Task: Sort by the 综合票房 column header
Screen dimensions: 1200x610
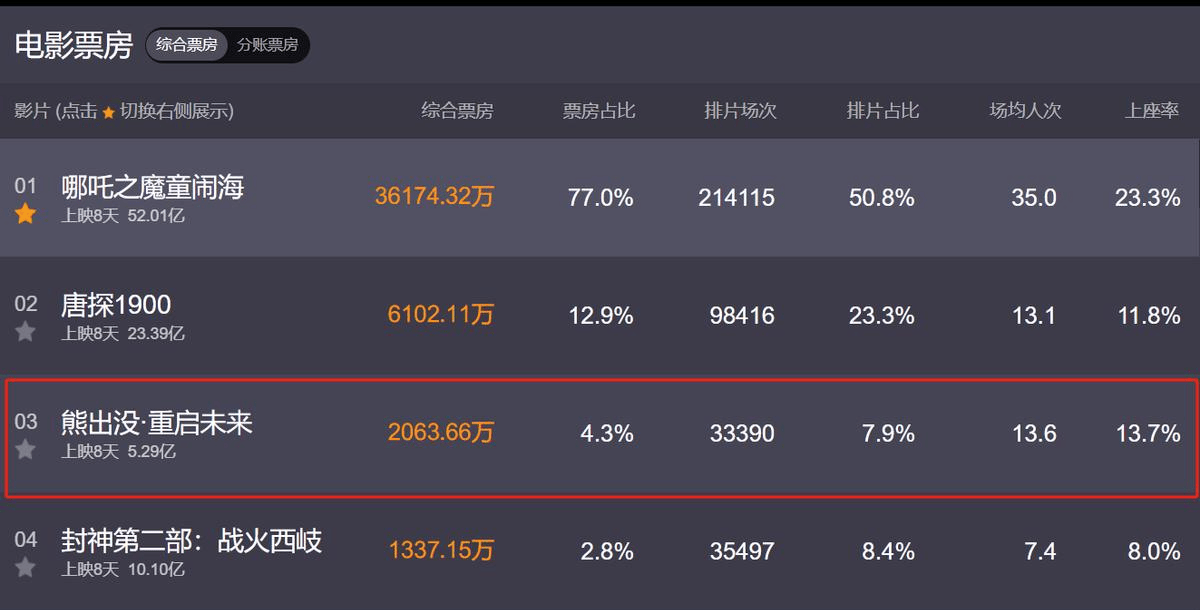Action: point(457,111)
